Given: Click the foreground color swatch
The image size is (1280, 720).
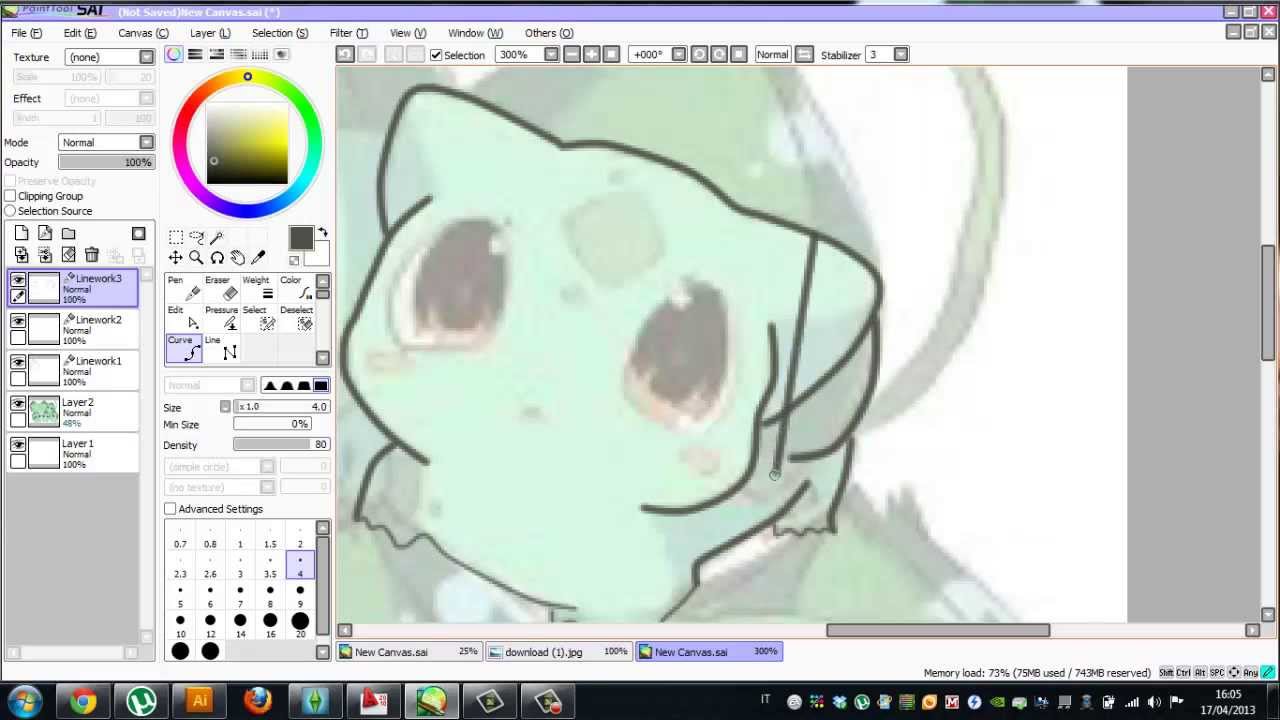Looking at the screenshot, I should click(x=301, y=238).
